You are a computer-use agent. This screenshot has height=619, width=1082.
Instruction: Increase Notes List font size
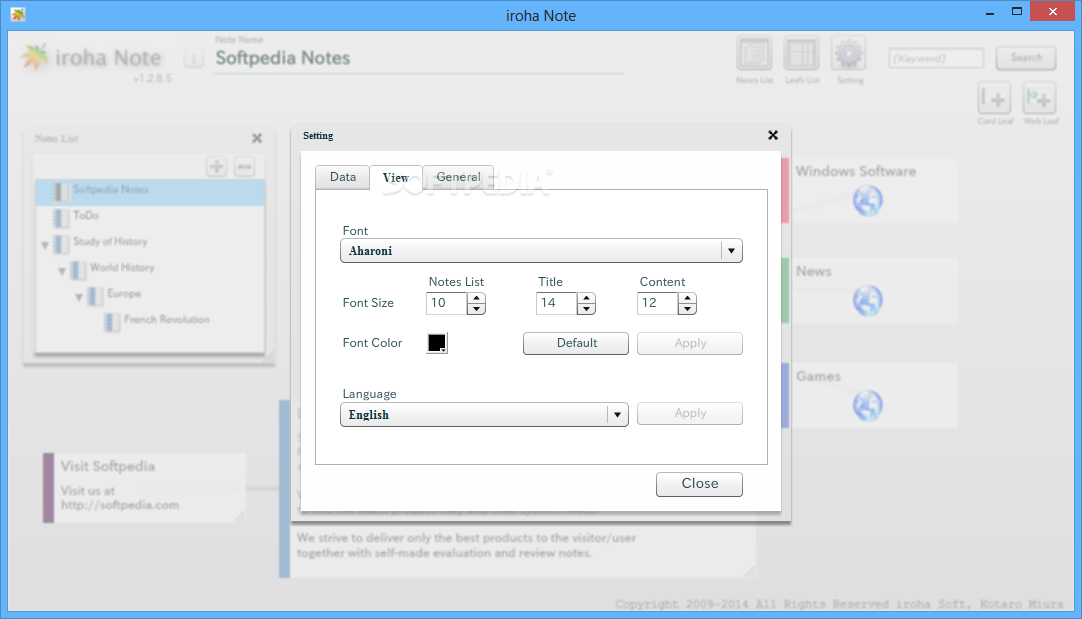[476, 298]
